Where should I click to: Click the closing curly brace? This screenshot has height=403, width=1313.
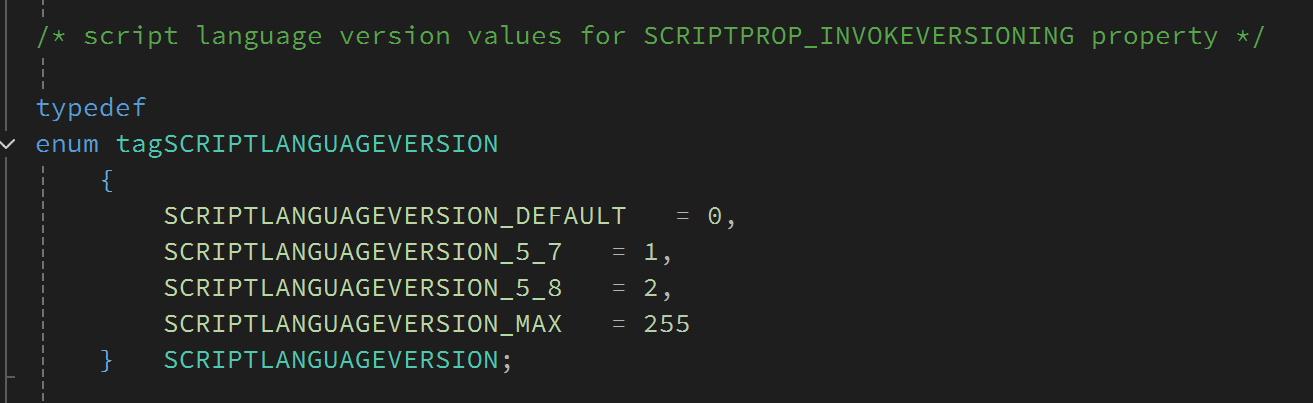pos(107,360)
